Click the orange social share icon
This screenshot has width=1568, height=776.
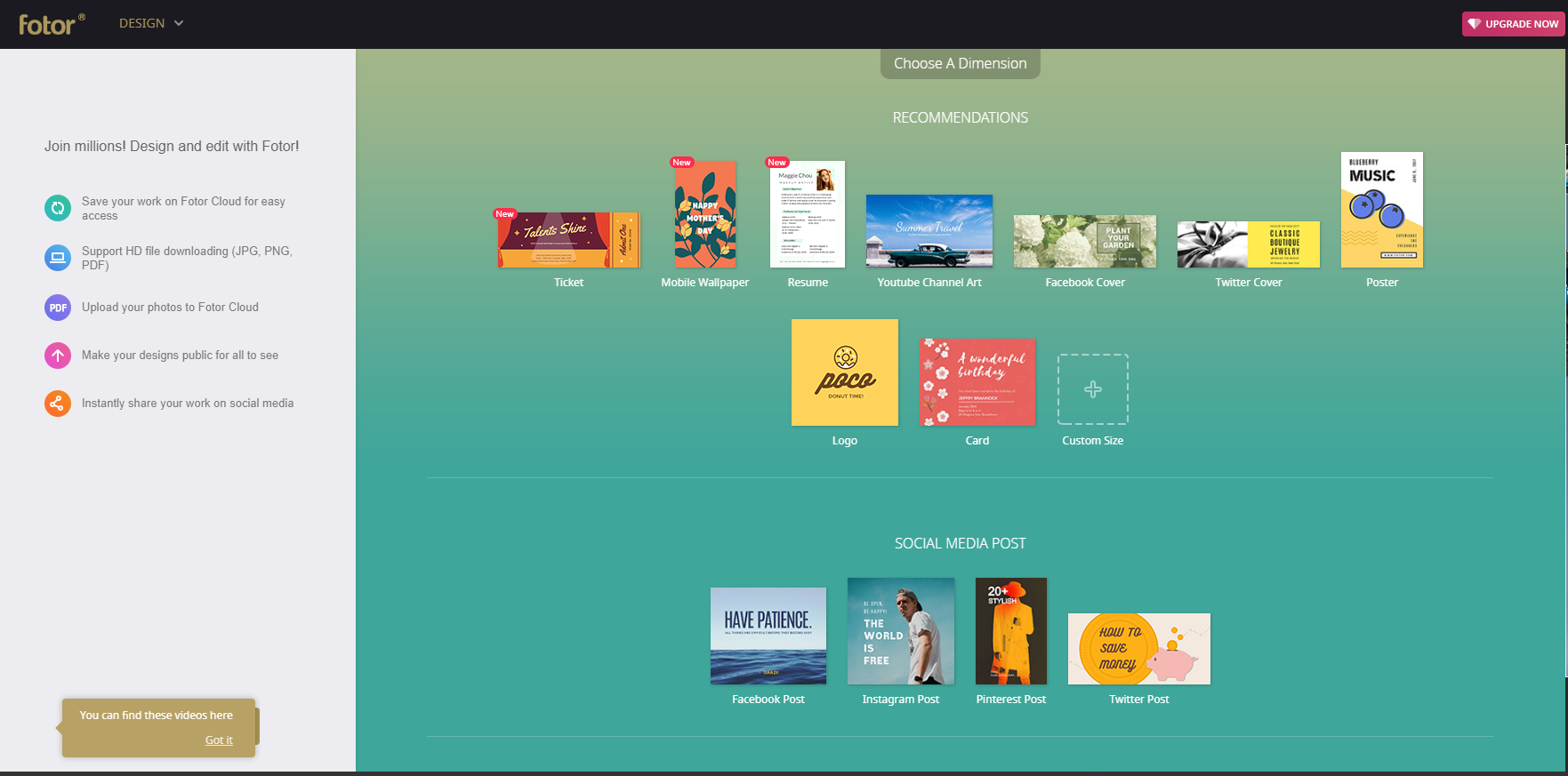[58, 404]
